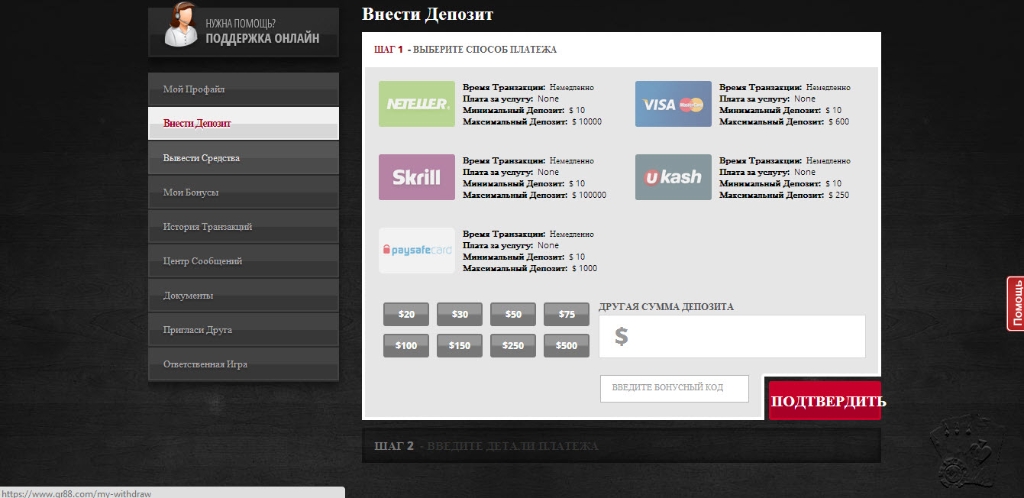
Task: Focus the ВВЕДИТЕ БОНУСНЫЙ КОД field
Action: tap(674, 388)
